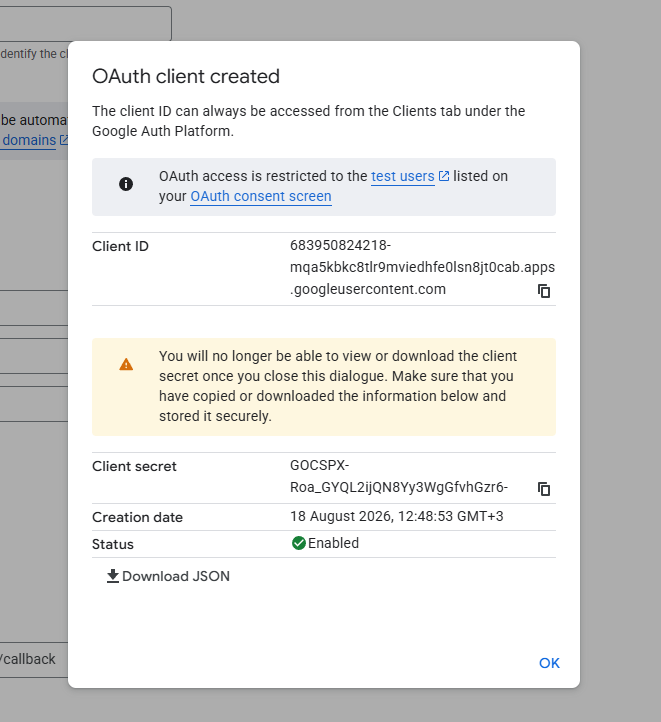The image size is (661, 722).
Task: Click the OAuth client created heading
Action: (186, 76)
